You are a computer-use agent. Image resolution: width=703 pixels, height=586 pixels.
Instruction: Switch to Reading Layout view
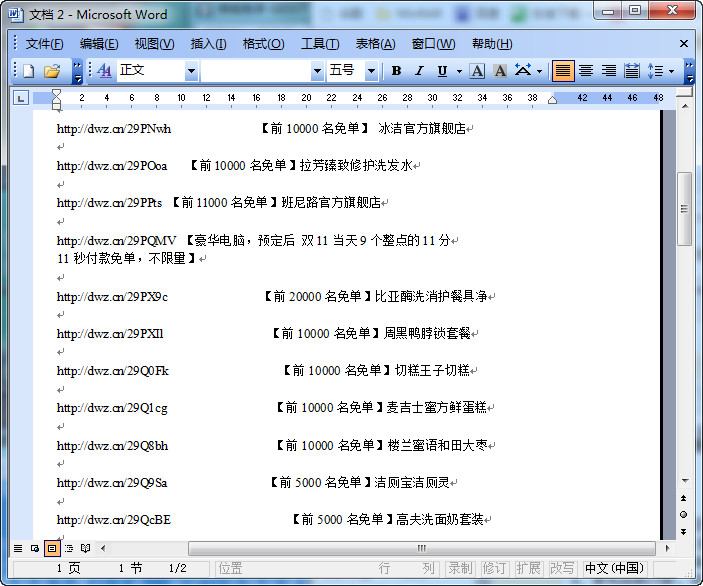pos(85,548)
